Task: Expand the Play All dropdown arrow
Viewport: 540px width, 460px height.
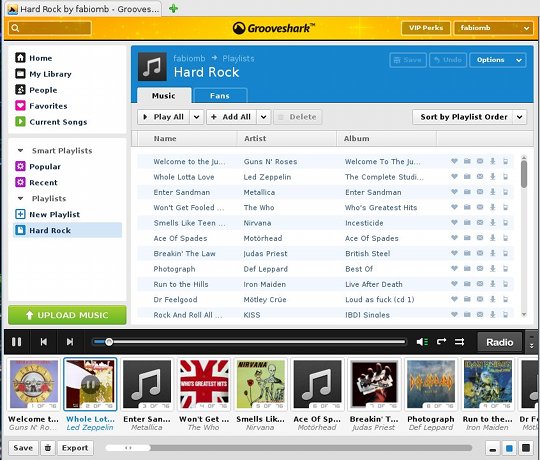Action: (x=196, y=117)
